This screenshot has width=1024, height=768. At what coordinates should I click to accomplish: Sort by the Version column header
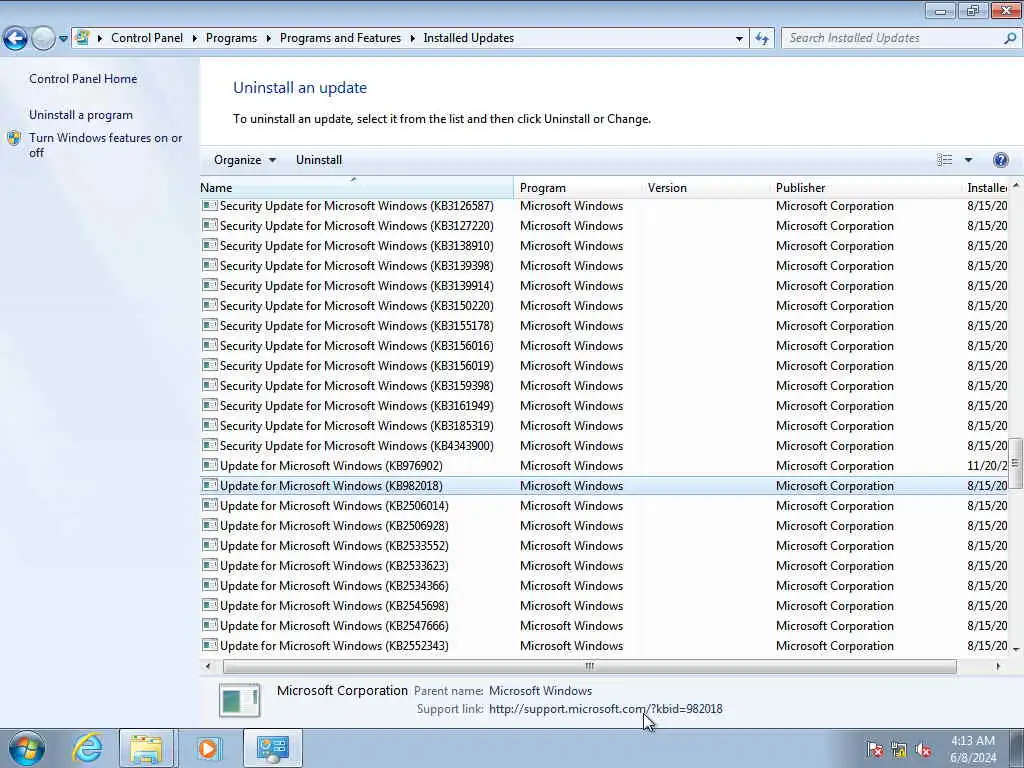(x=705, y=187)
